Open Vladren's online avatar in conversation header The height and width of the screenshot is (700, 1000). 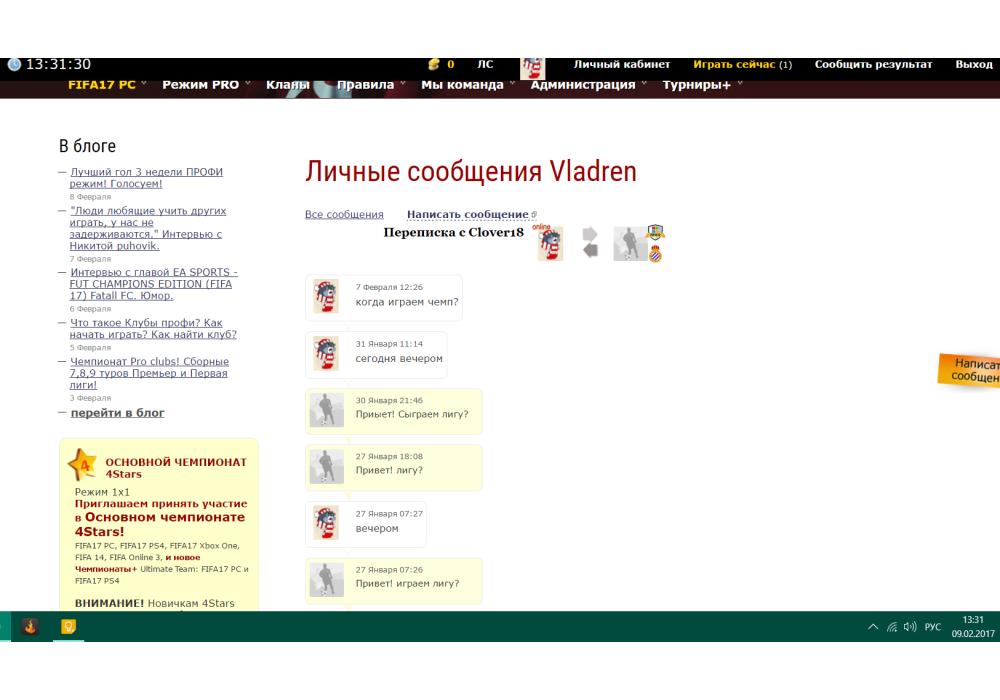point(550,243)
